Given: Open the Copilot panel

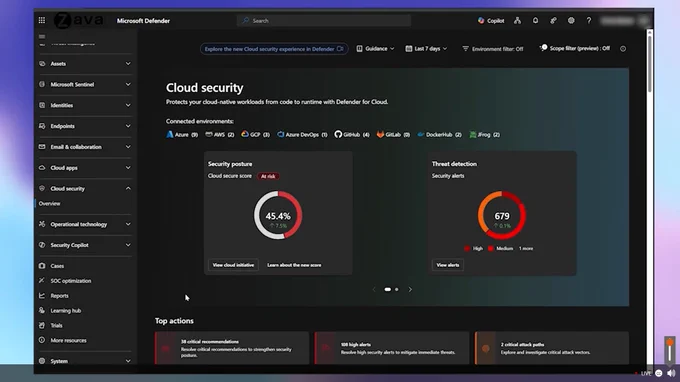Looking at the screenshot, I should click(x=490, y=20).
